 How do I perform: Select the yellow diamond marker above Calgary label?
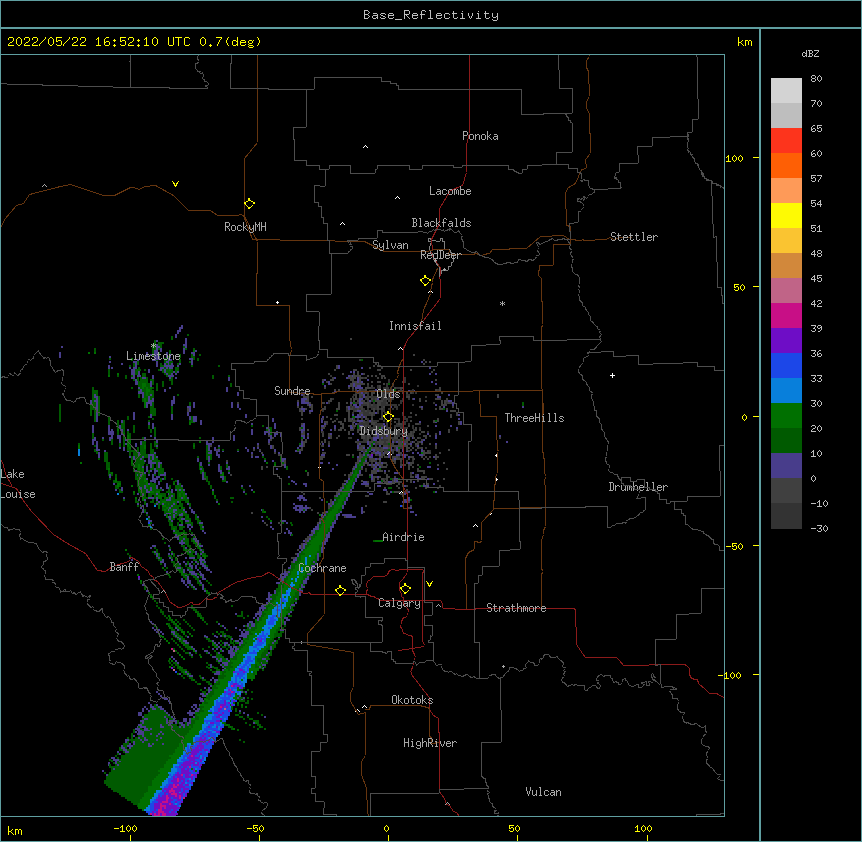click(x=405, y=589)
